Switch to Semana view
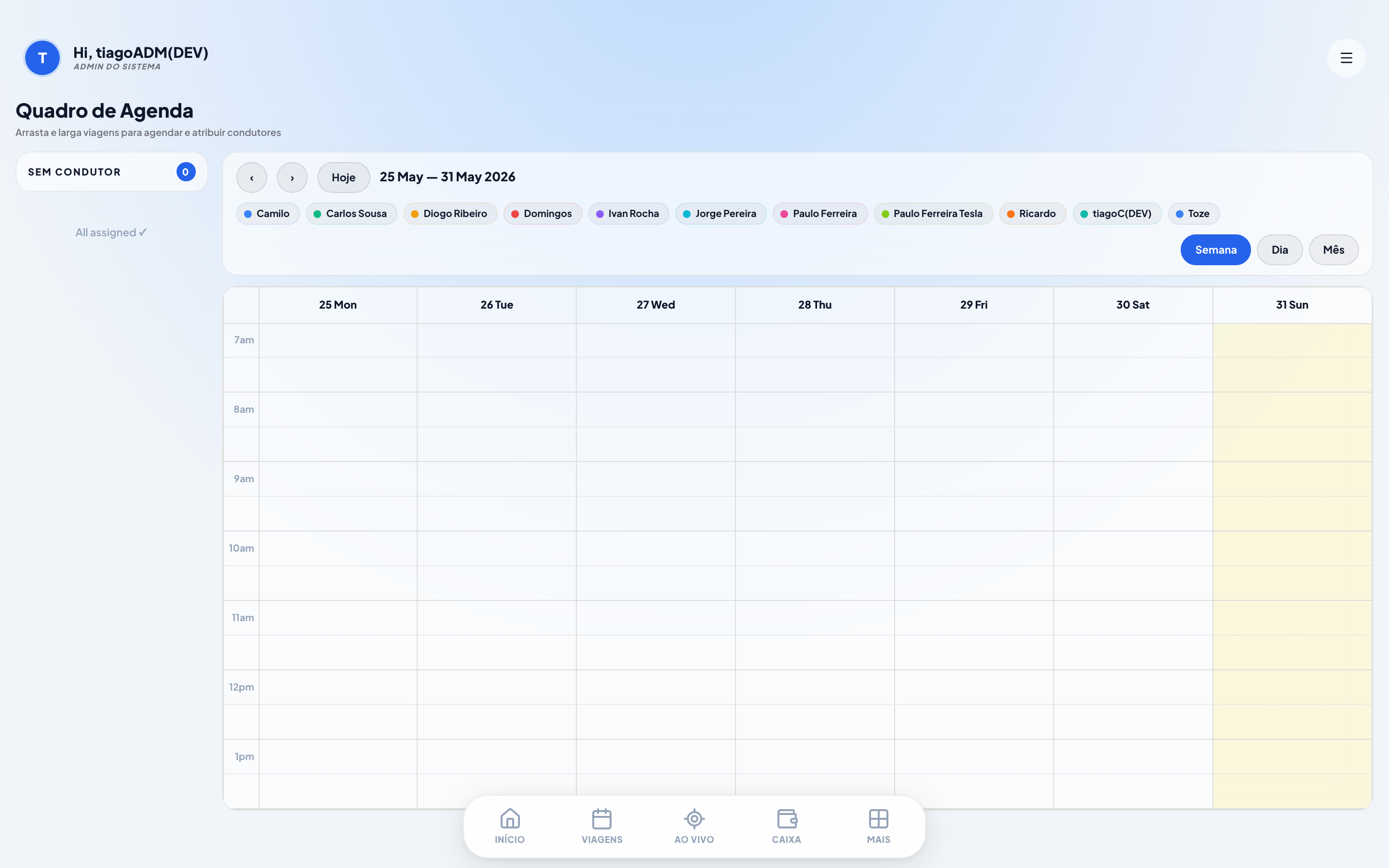The width and height of the screenshot is (1389, 868). pos(1216,250)
